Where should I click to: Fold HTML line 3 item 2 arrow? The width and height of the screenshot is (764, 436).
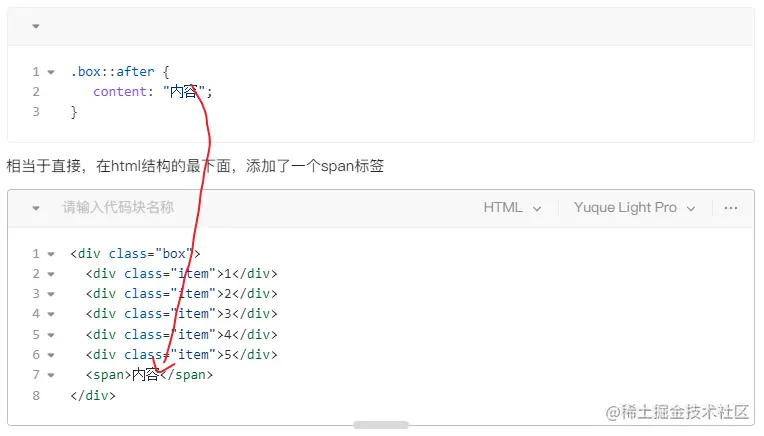coord(51,294)
